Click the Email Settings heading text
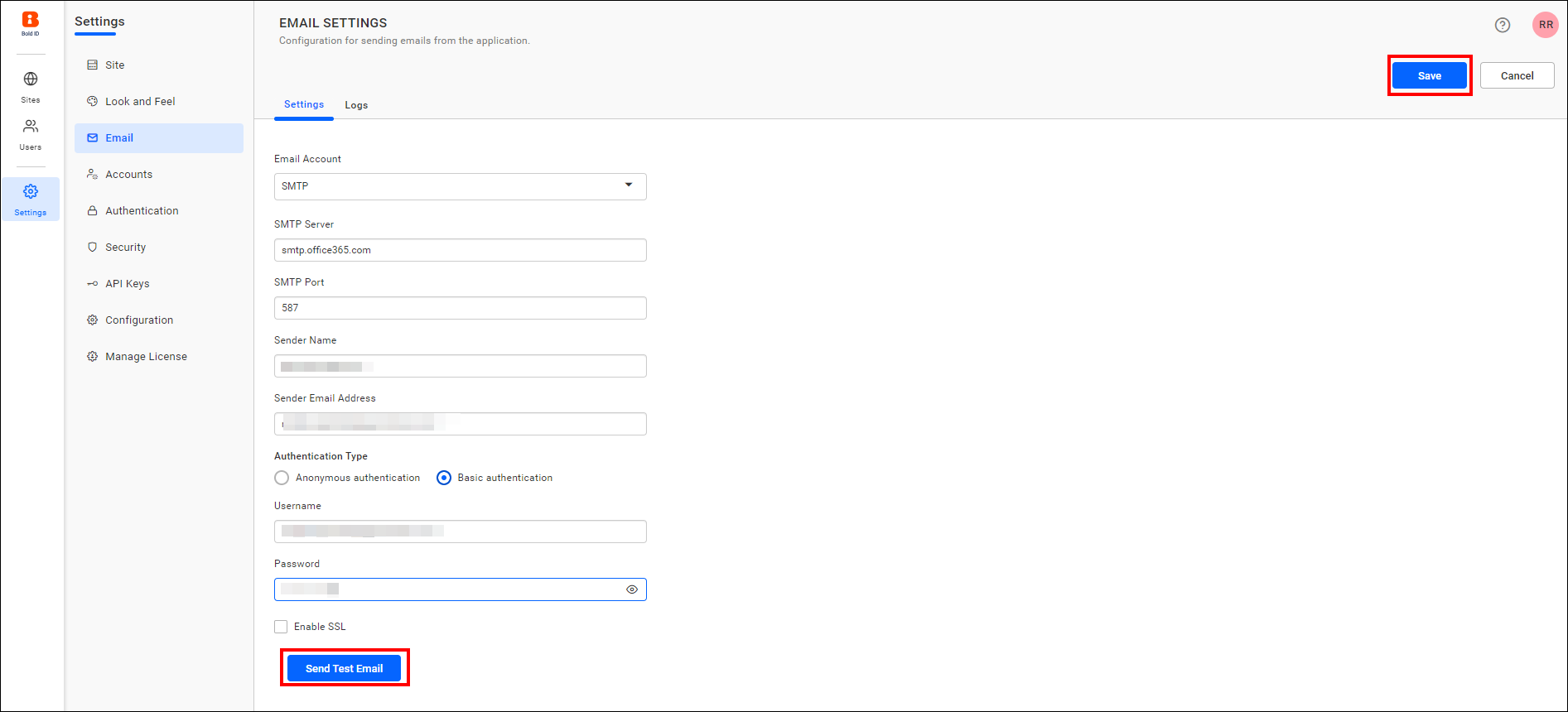Screen dimensions: 1568x712 click(333, 23)
